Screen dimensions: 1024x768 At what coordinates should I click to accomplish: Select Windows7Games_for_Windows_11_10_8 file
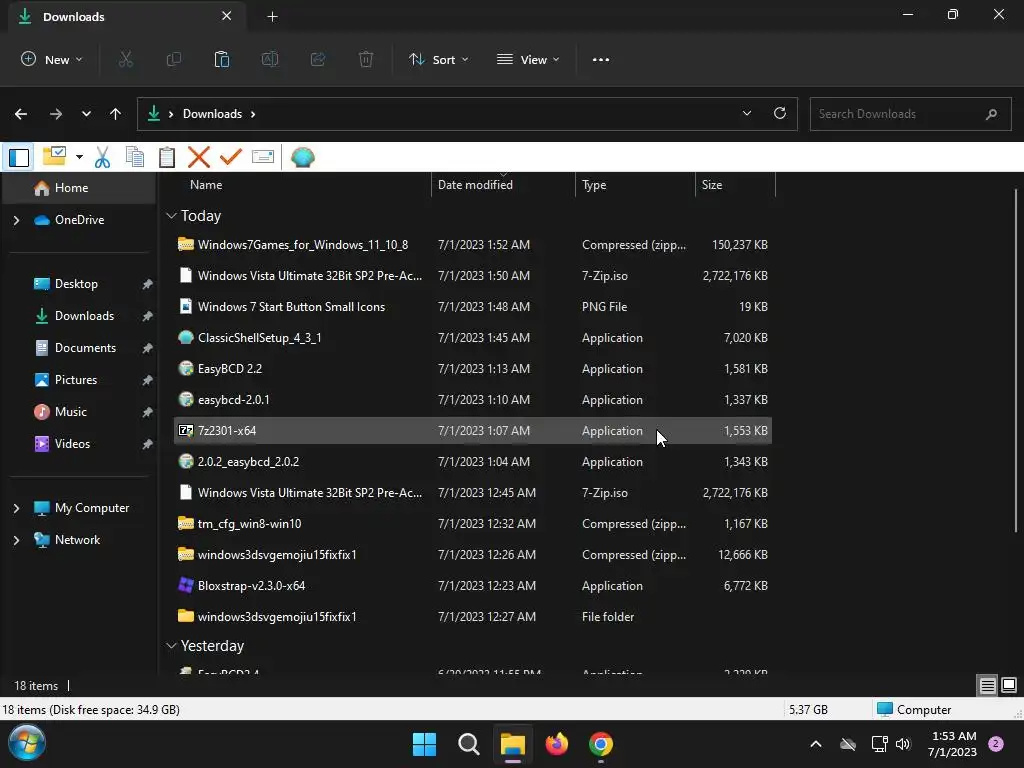[473, 245]
